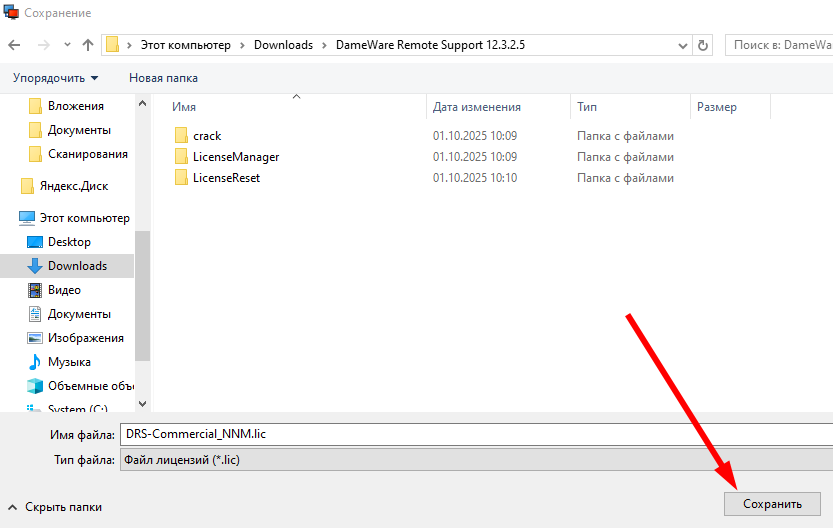Expand chevron after Этот компьютер breadcrumb
The width and height of the screenshot is (833, 528).
[x=242, y=45]
